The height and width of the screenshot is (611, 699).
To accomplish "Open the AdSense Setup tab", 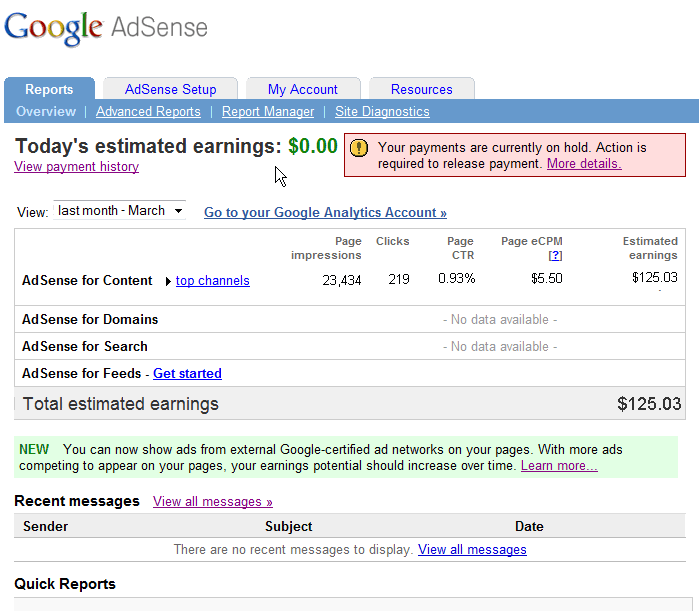I will (x=170, y=89).
